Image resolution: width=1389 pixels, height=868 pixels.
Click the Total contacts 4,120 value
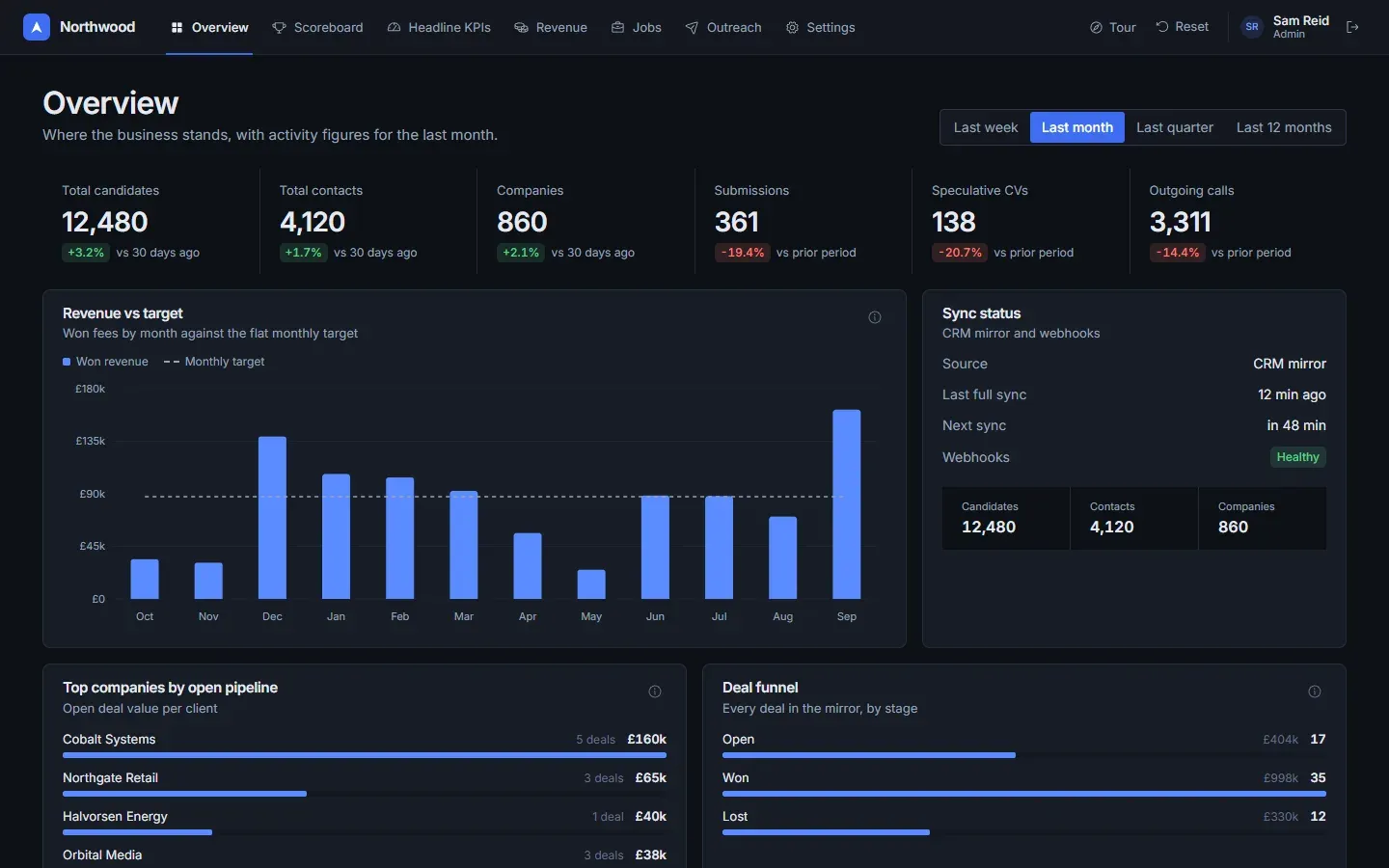(313, 222)
